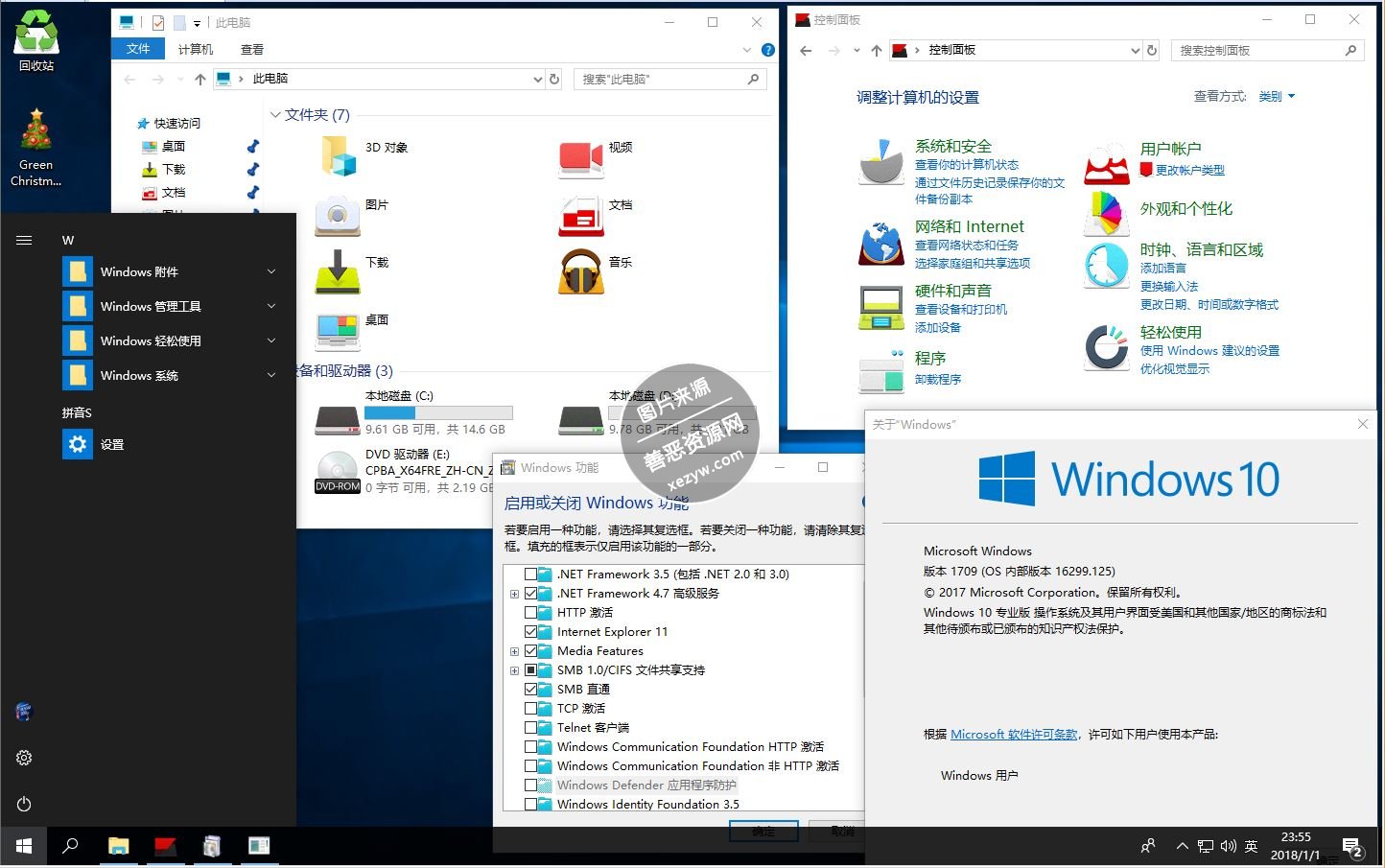The image size is (1385, 868).
Task: Open the 查看方式 类别 dropdown
Action: tap(1277, 96)
